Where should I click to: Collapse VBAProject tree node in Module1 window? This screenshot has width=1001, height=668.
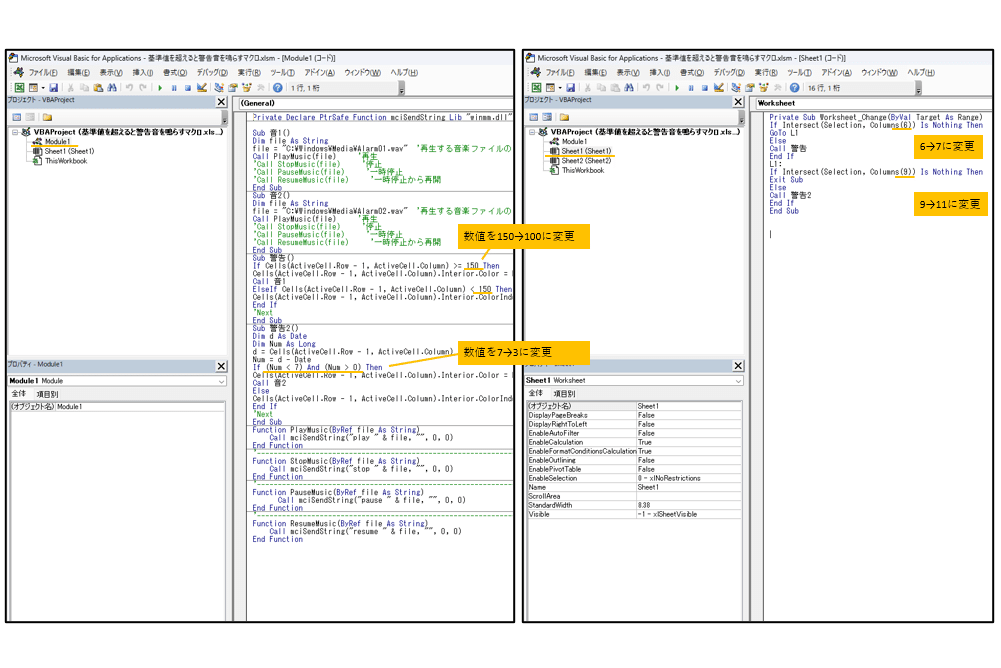[x=15, y=132]
